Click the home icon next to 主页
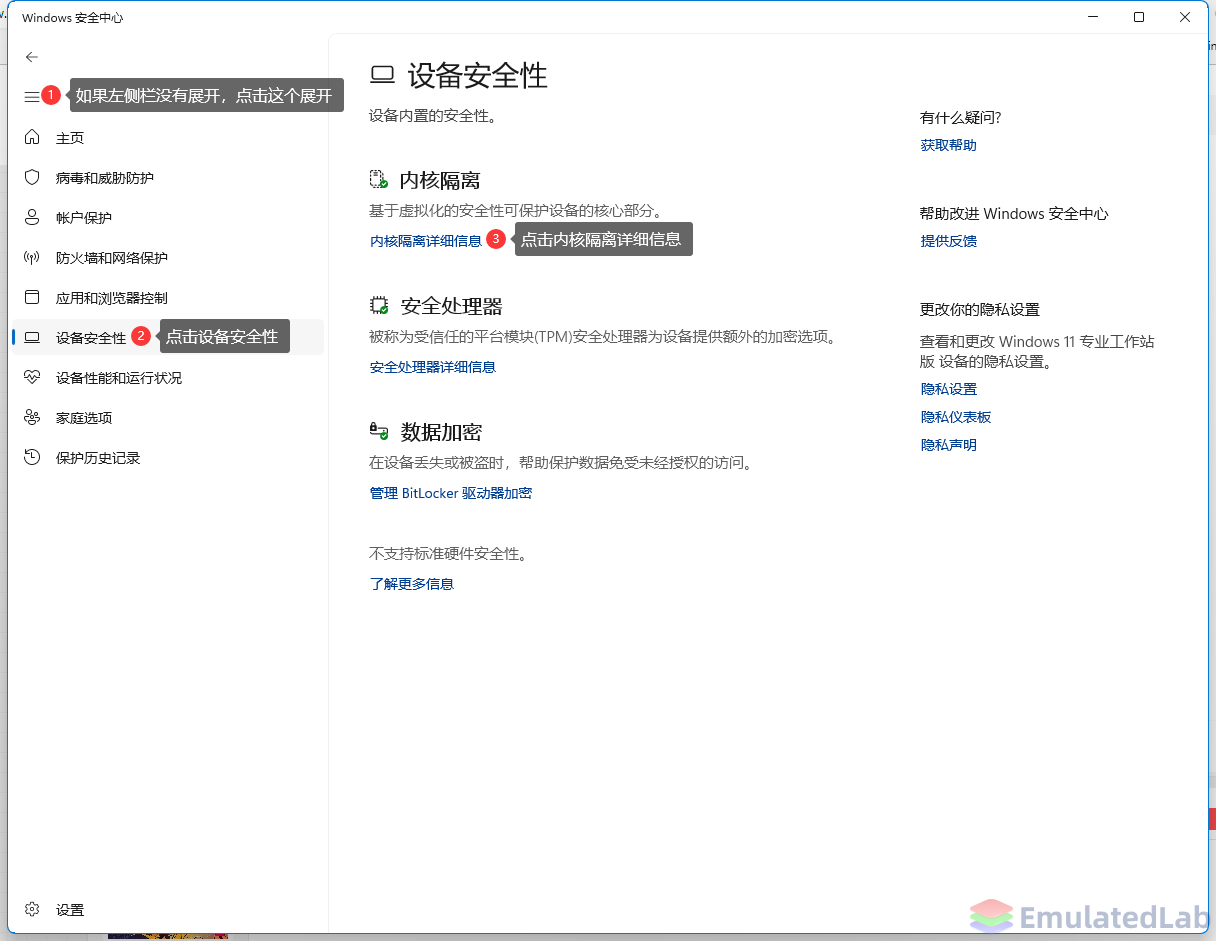The image size is (1216, 941). [32, 137]
